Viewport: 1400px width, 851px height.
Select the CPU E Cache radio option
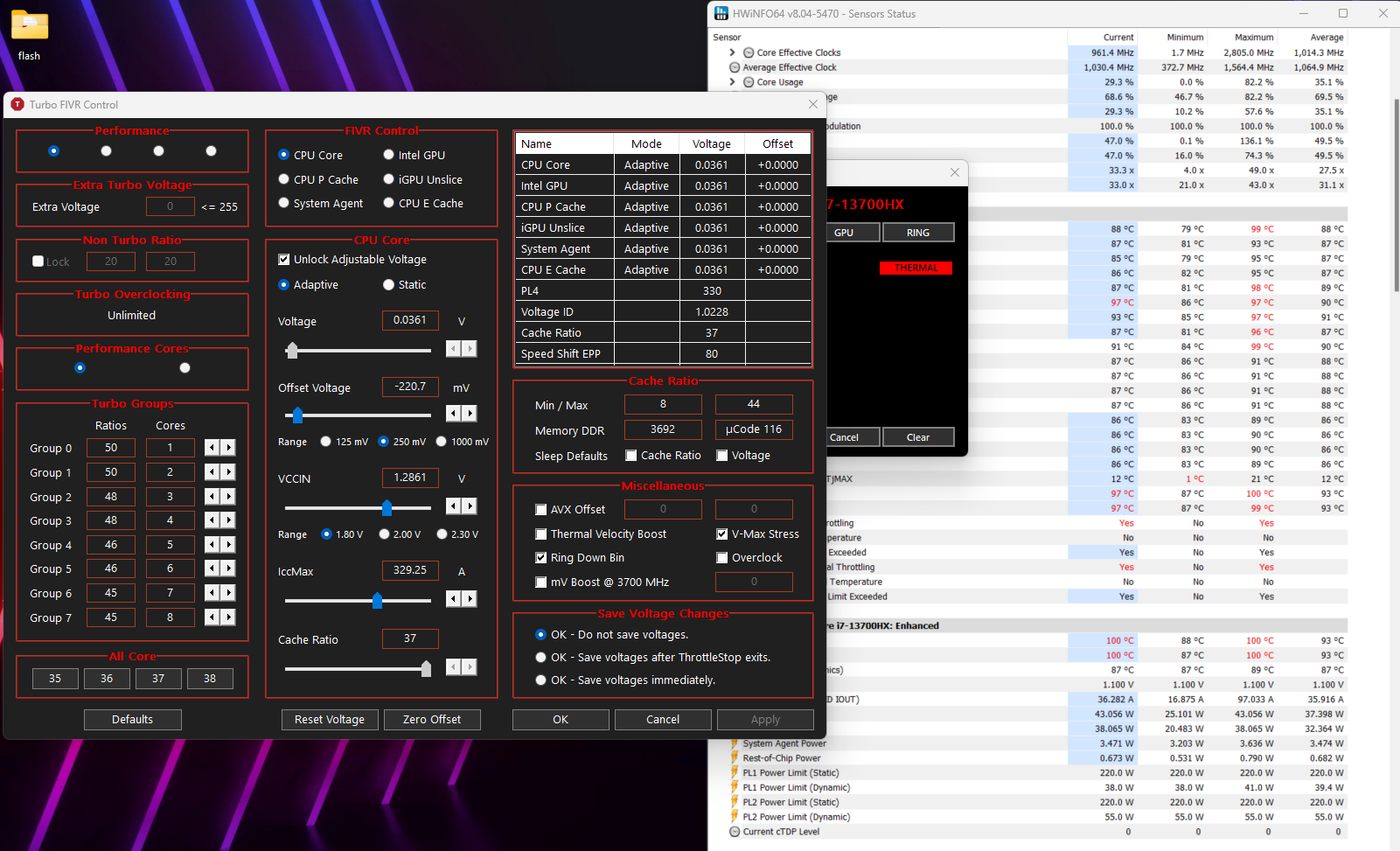388,203
